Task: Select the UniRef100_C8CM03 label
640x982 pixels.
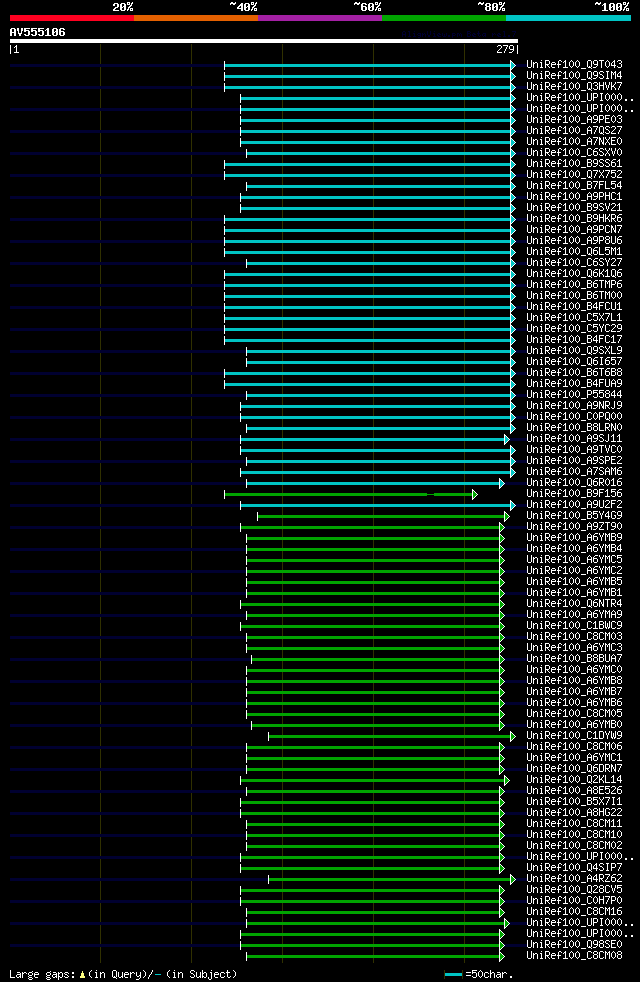Action: click(x=574, y=637)
